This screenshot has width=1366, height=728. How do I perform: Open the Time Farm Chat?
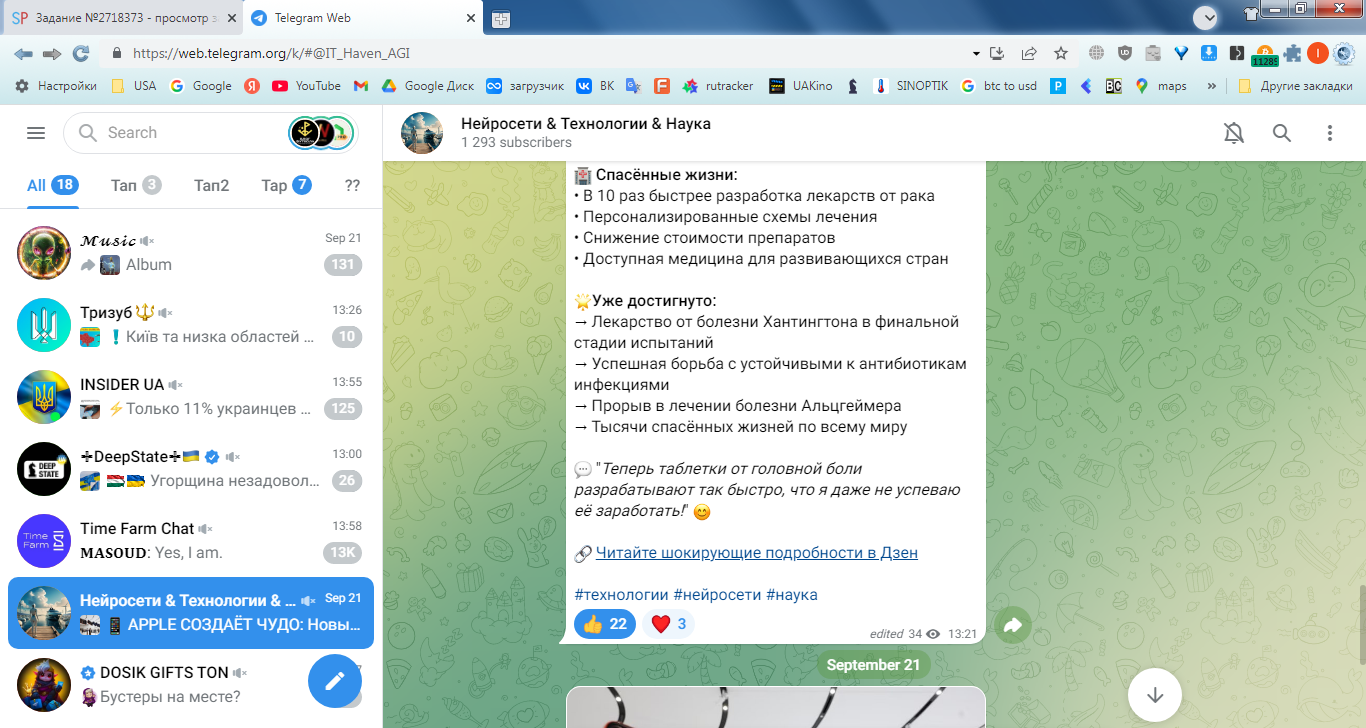tap(191, 541)
